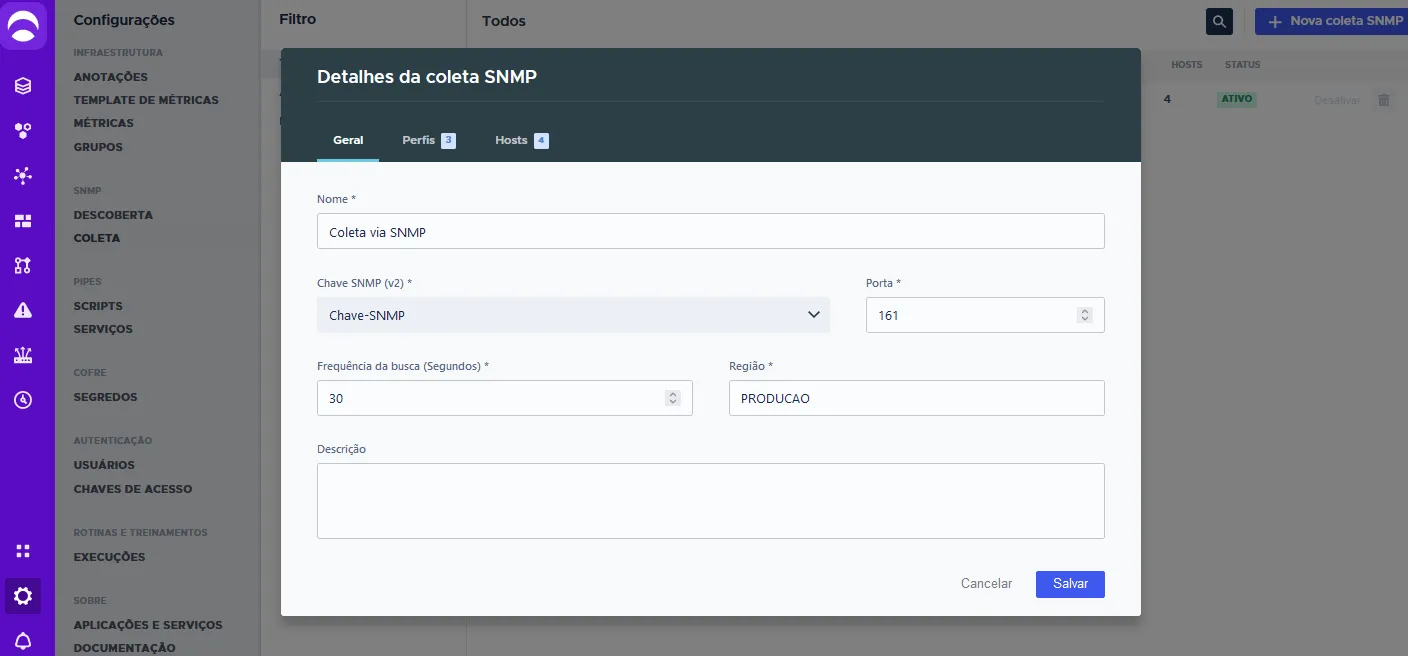Open CHAVES DE ACESSO menu item
The width and height of the screenshot is (1408, 656).
(x=133, y=489)
